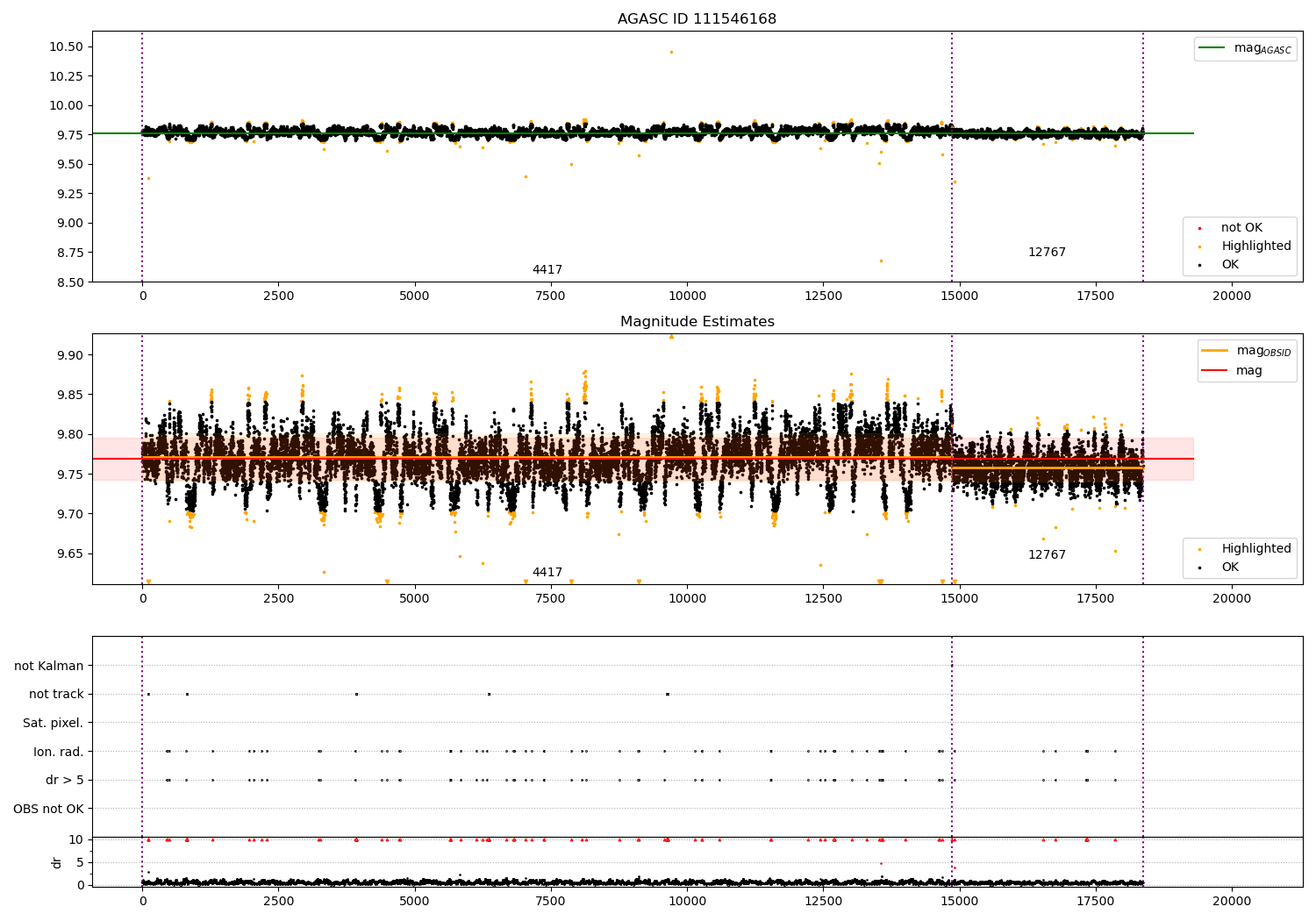Select "15000" on the Magnitude Estimates x-axis
This screenshot has height=921, width=1316.
tap(959, 599)
